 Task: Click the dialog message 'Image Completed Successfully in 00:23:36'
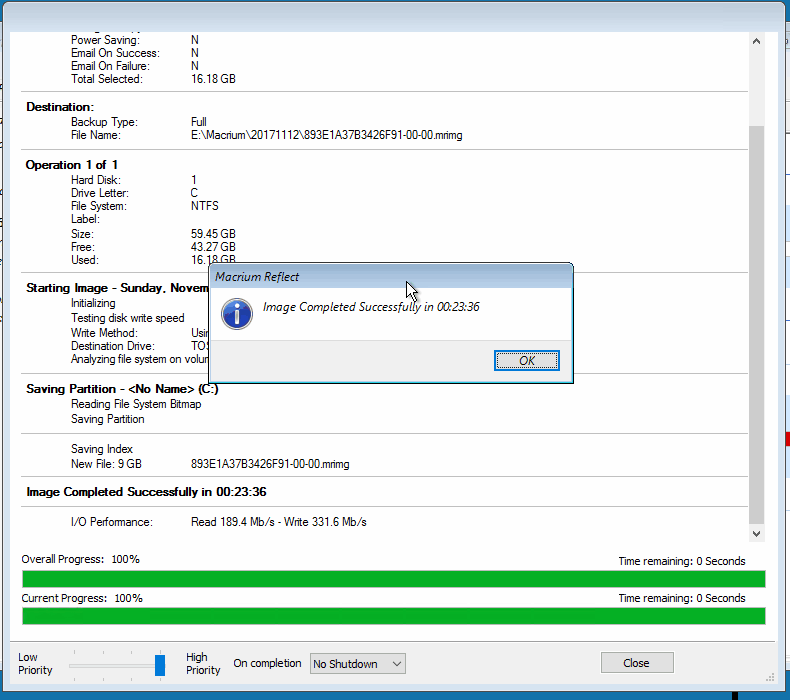coord(371,307)
